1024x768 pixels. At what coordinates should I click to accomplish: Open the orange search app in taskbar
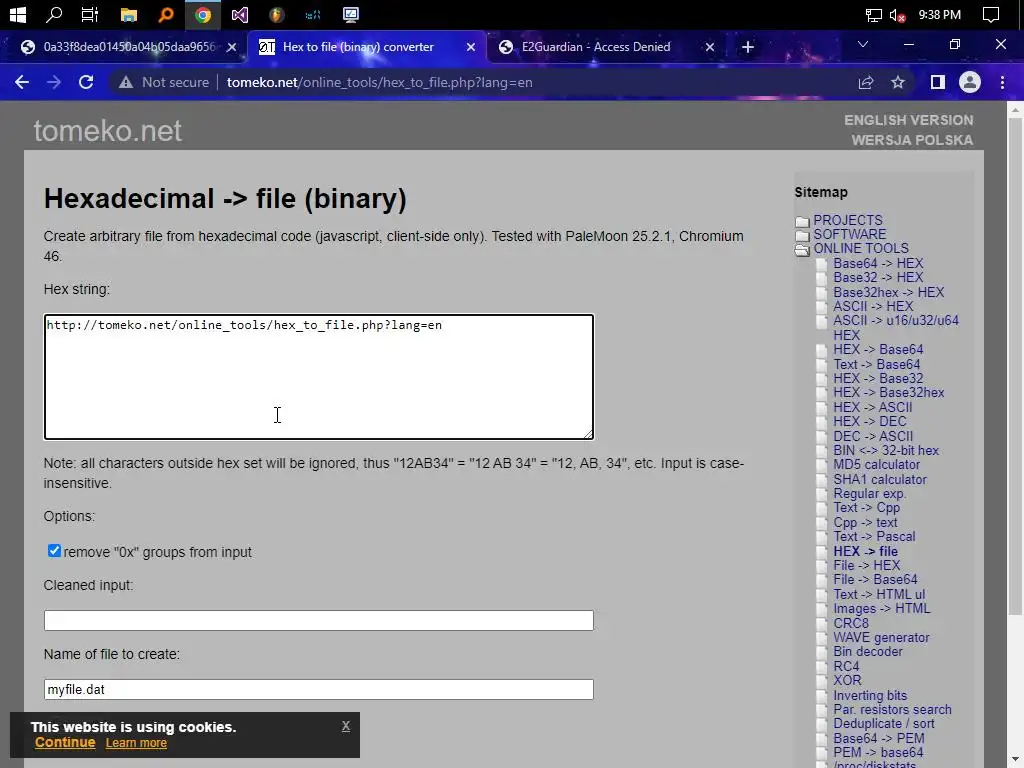click(166, 14)
